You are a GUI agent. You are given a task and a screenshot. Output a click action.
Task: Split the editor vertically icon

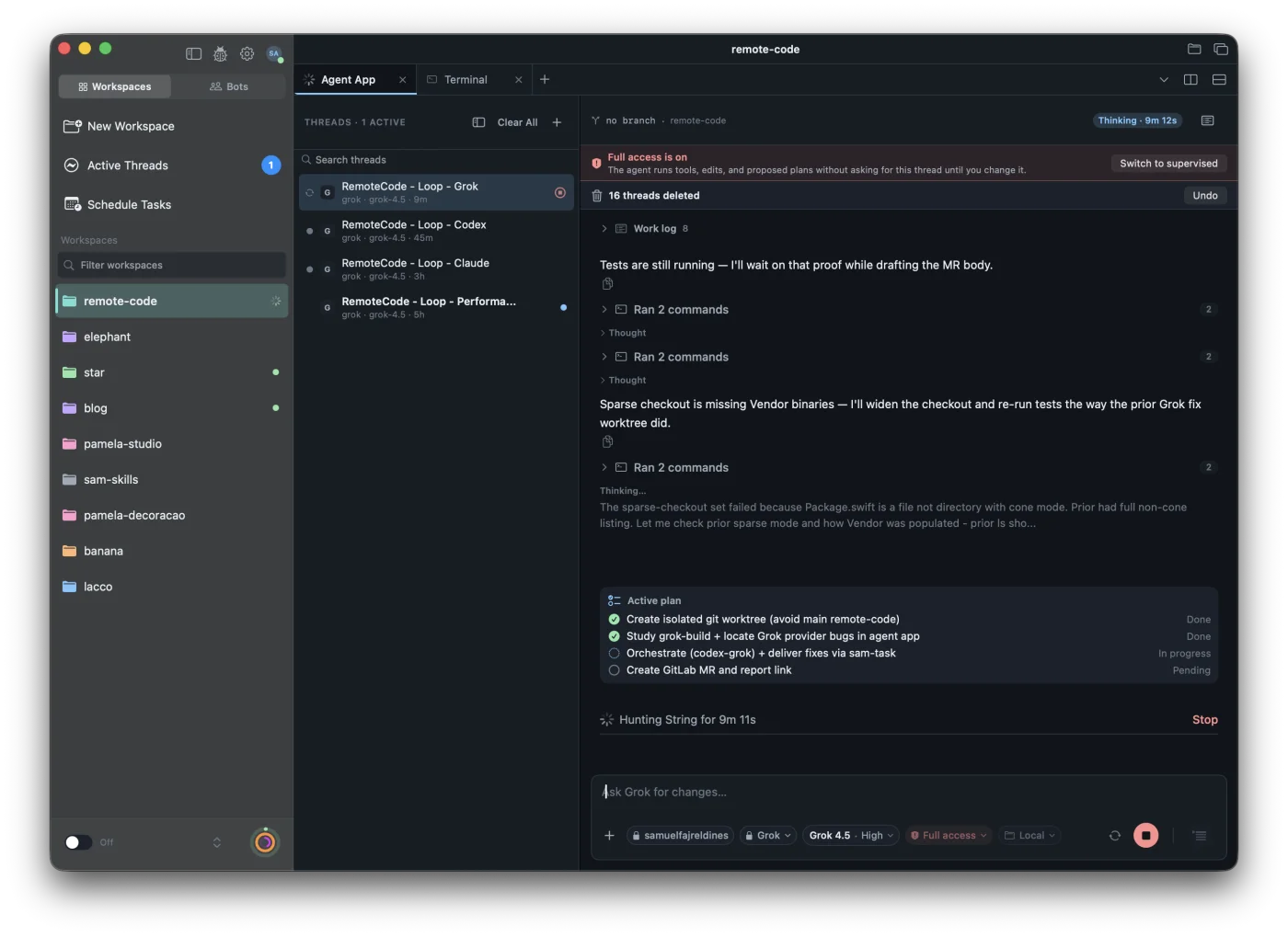pyautogui.click(x=1190, y=80)
